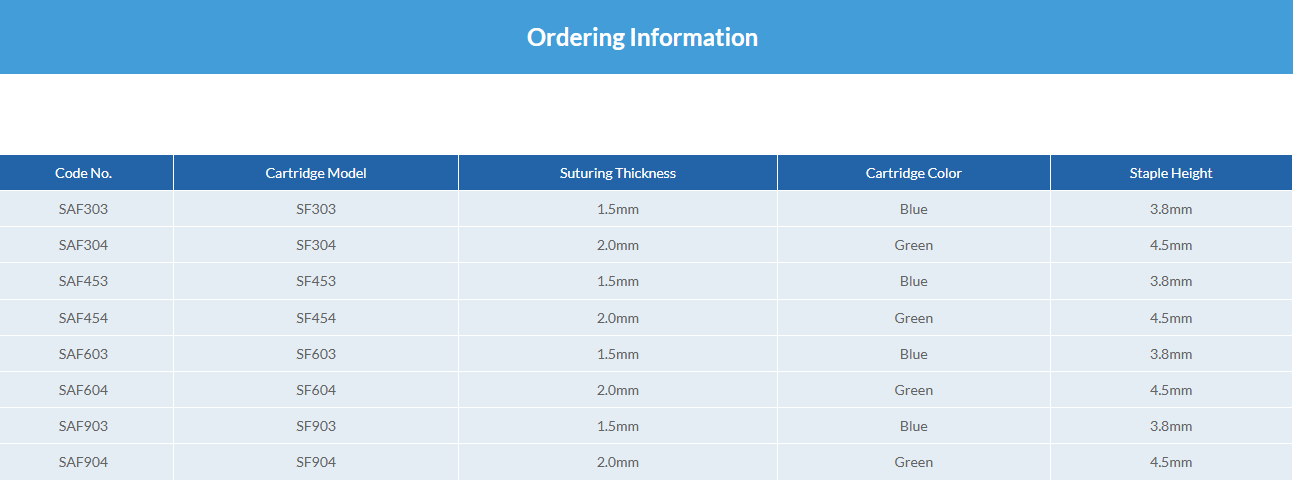Click code number SAF603
The height and width of the screenshot is (480, 1293).
[x=84, y=354]
